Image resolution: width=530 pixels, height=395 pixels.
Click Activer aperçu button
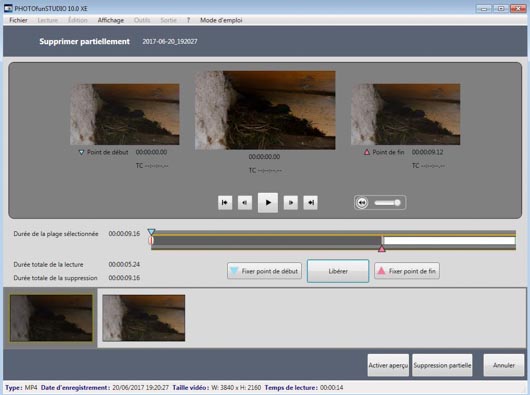click(388, 365)
